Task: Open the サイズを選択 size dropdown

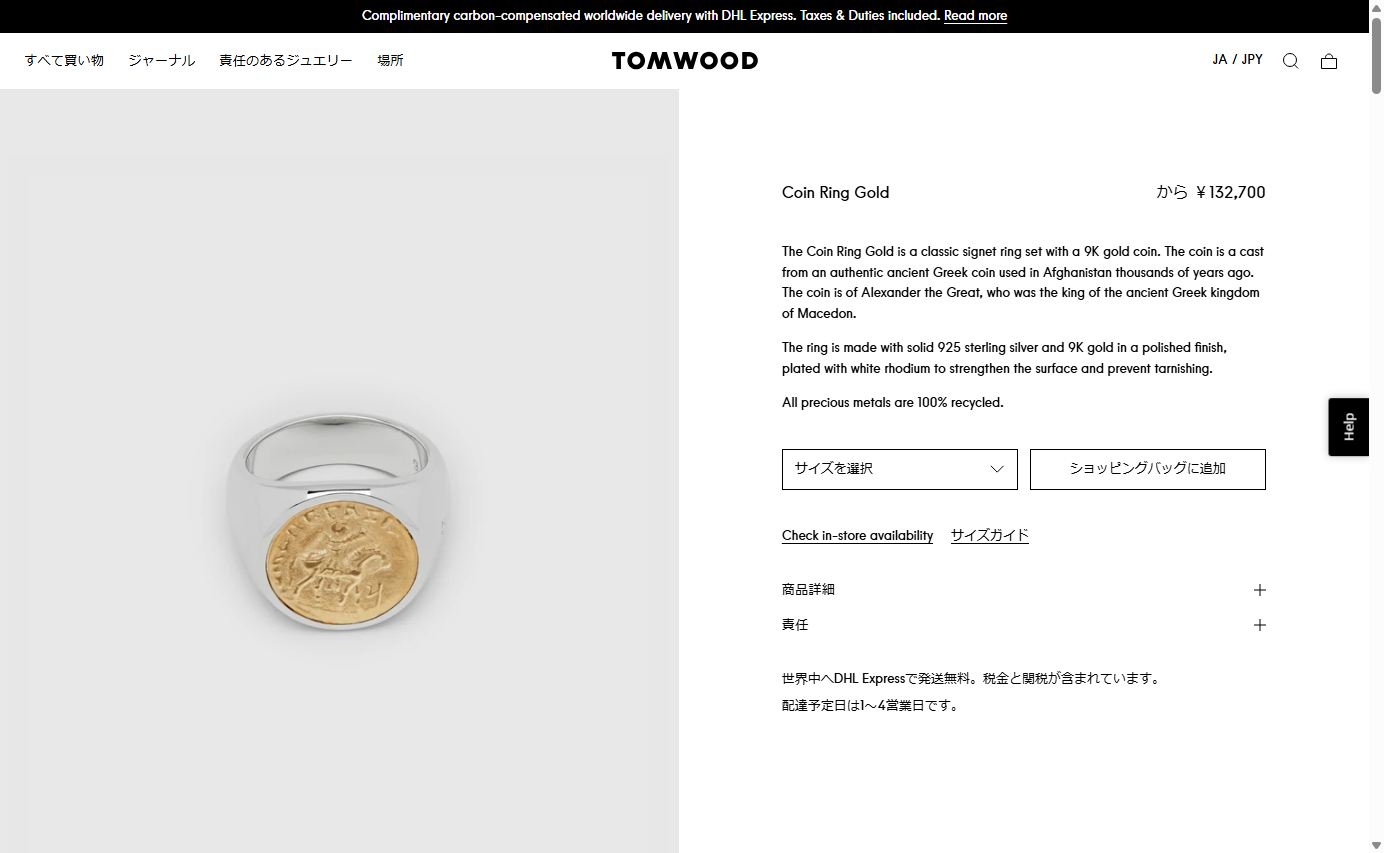Action: 899,469
